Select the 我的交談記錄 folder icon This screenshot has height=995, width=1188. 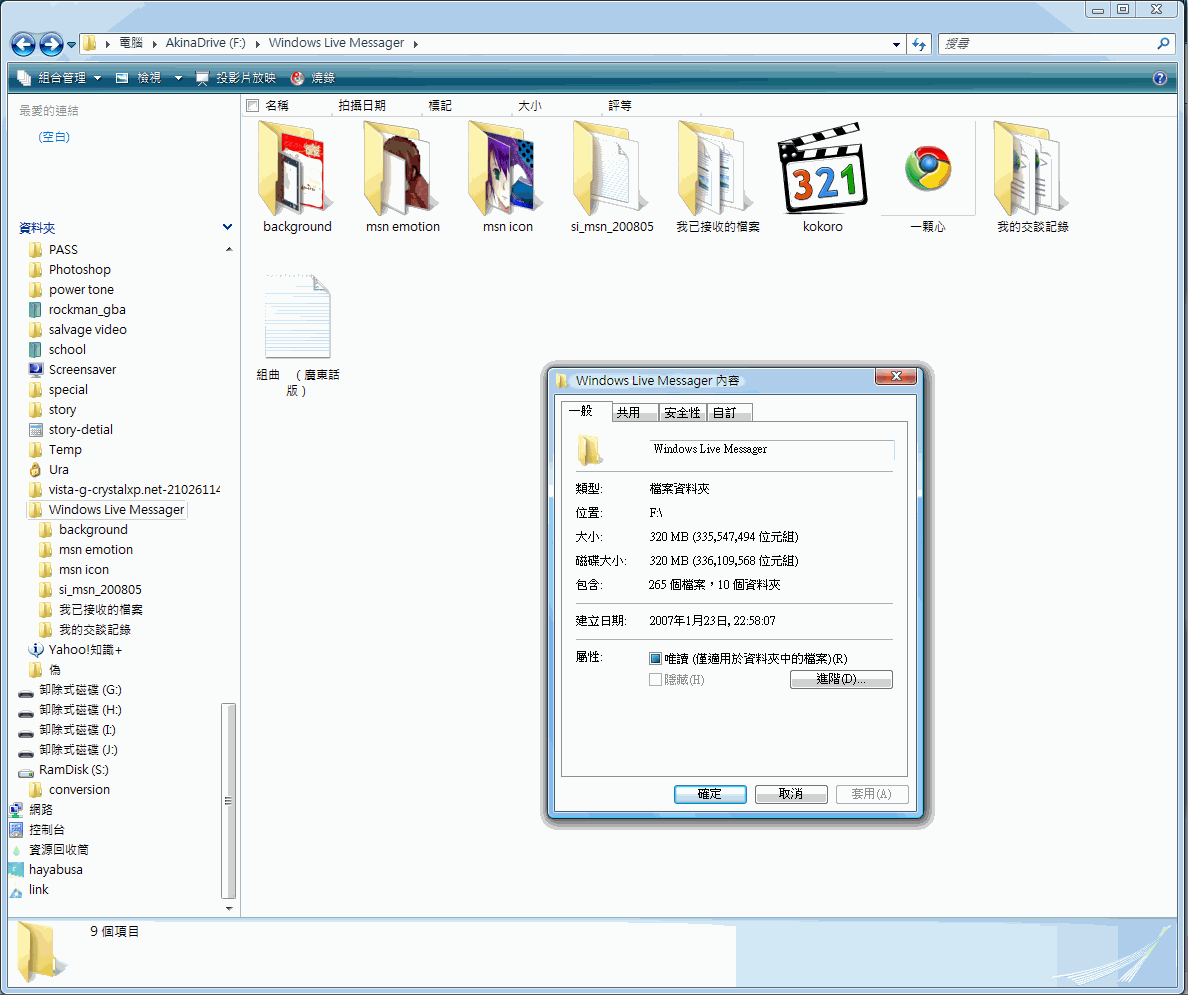[x=1031, y=168]
